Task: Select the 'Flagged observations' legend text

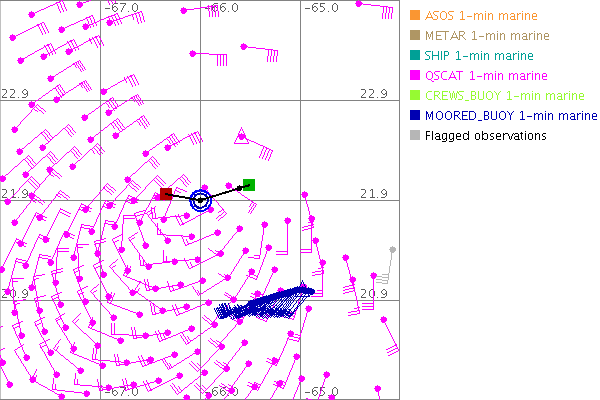Action: click(x=485, y=136)
